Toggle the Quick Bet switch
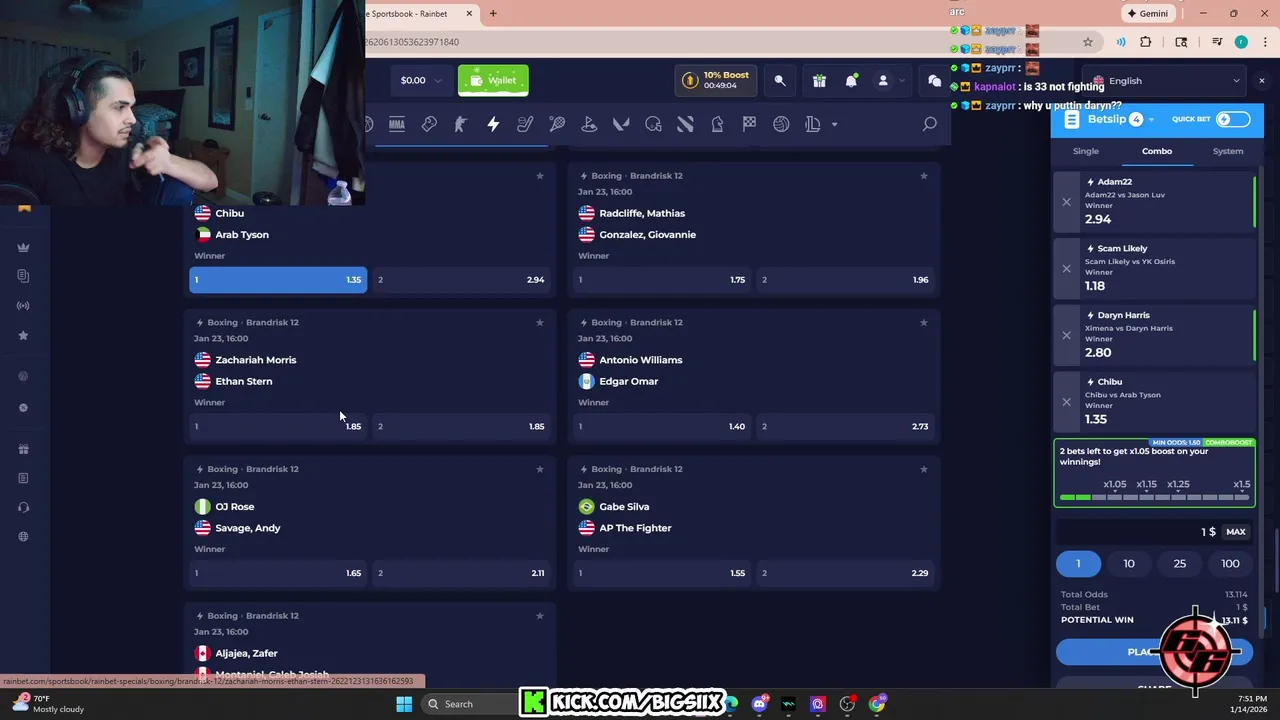1280x720 pixels. [x=1233, y=119]
